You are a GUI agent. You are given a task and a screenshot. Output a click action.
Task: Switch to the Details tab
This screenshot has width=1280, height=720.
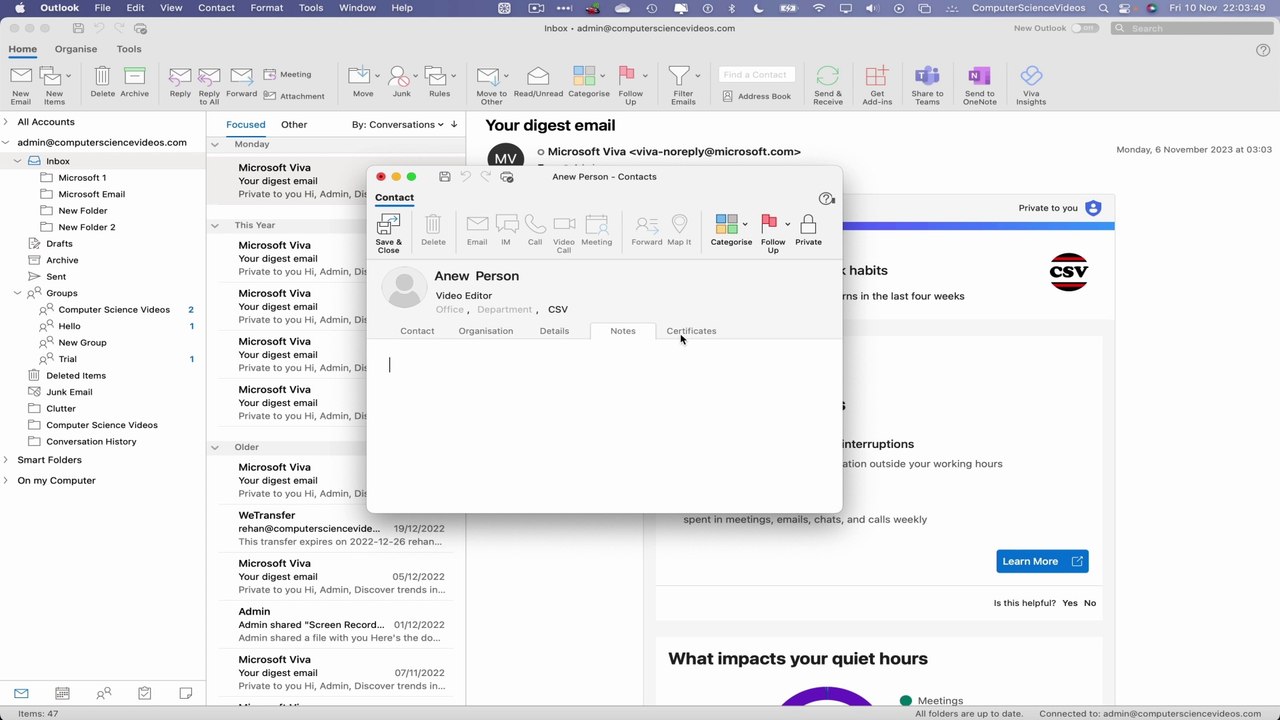pos(554,331)
